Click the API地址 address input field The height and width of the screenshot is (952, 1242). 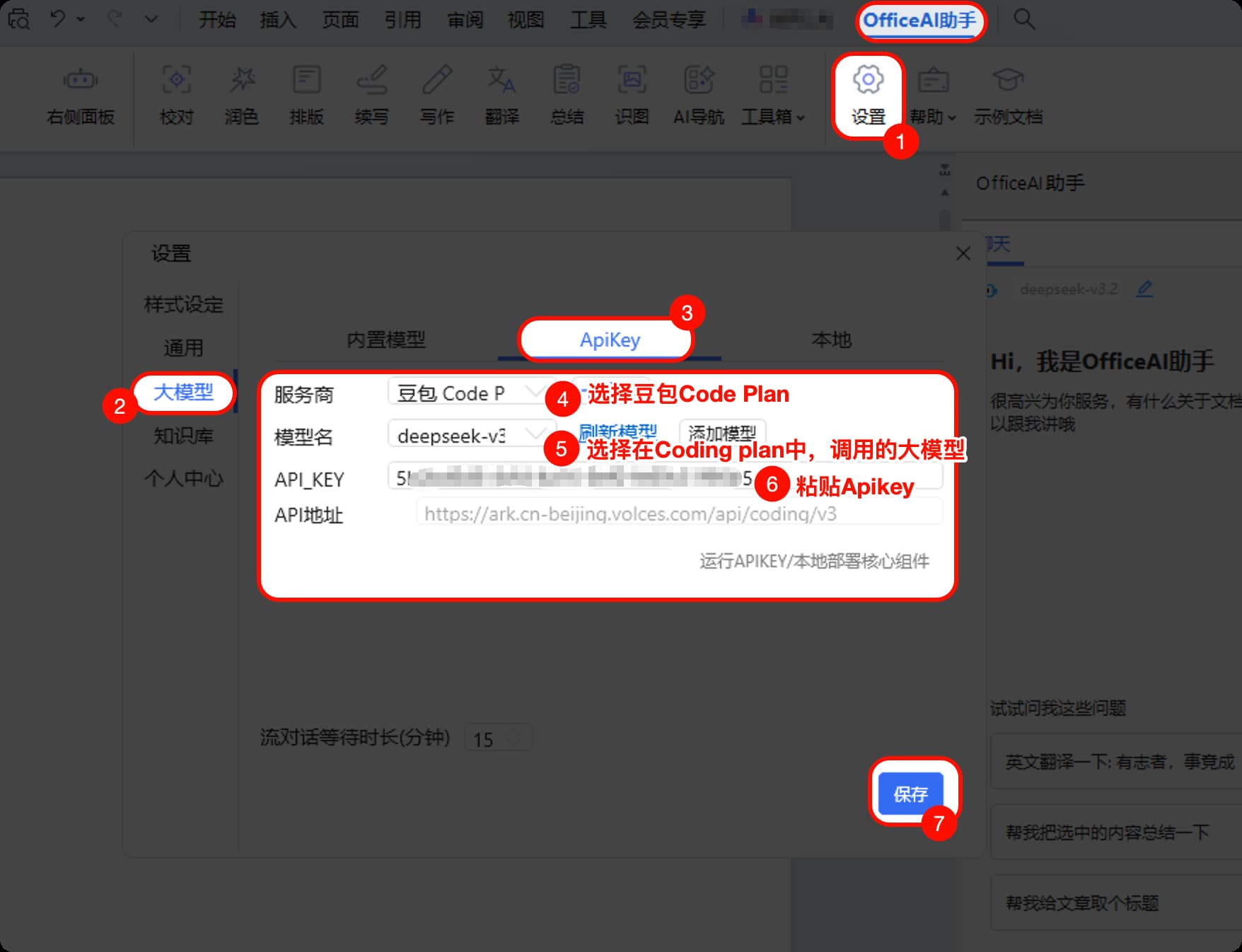pos(679,514)
